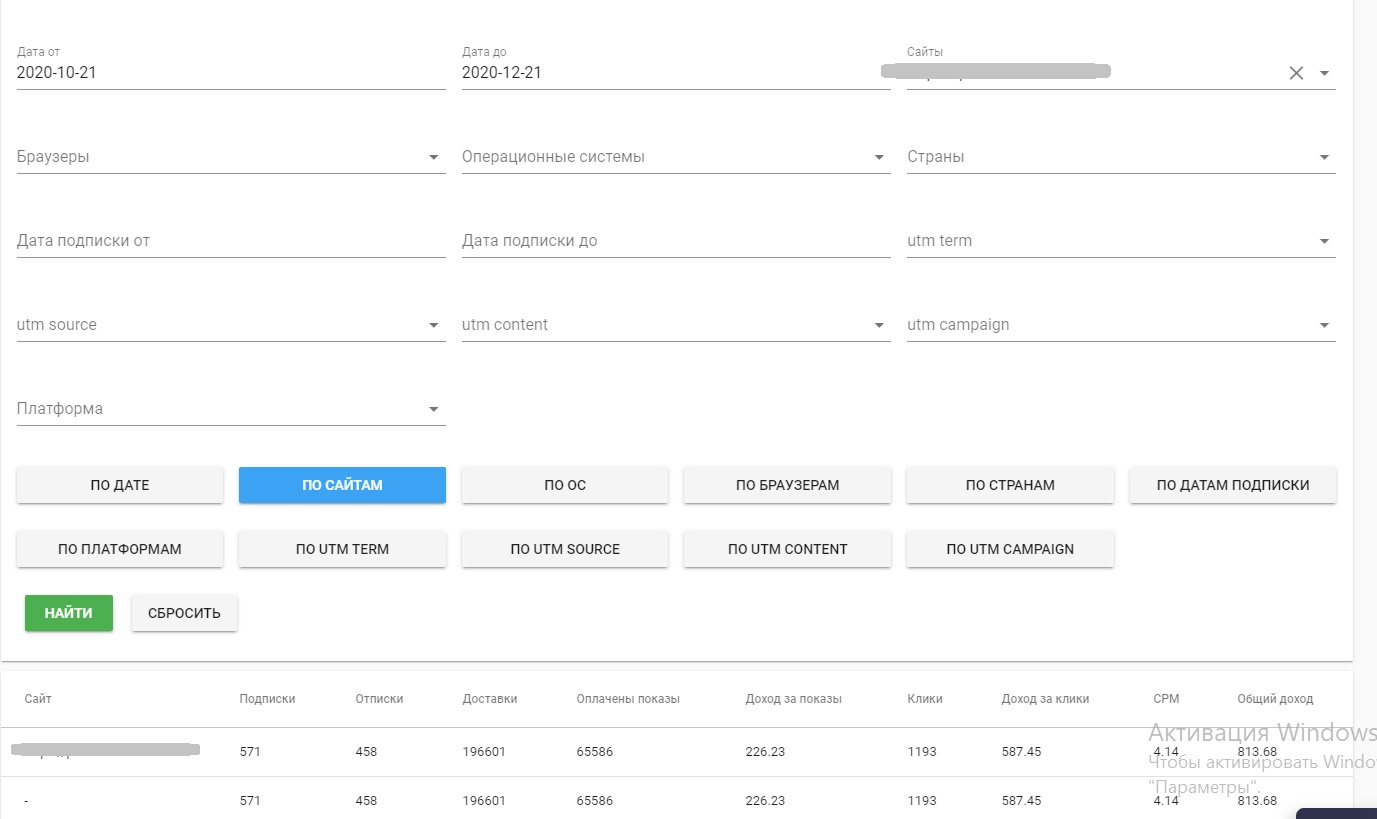Viewport: 1377px width, 819px height.
Task: Sort by Подписки column header
Action: [267, 699]
